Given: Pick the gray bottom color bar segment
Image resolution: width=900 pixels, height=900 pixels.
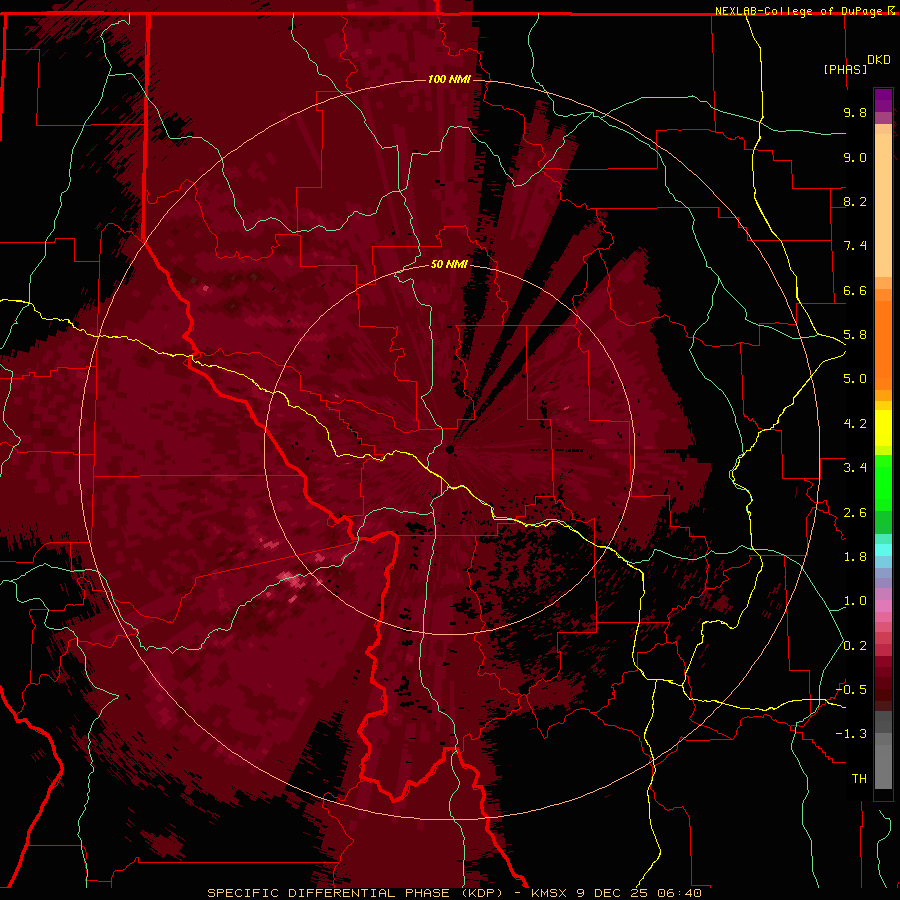Looking at the screenshot, I should (883, 766).
